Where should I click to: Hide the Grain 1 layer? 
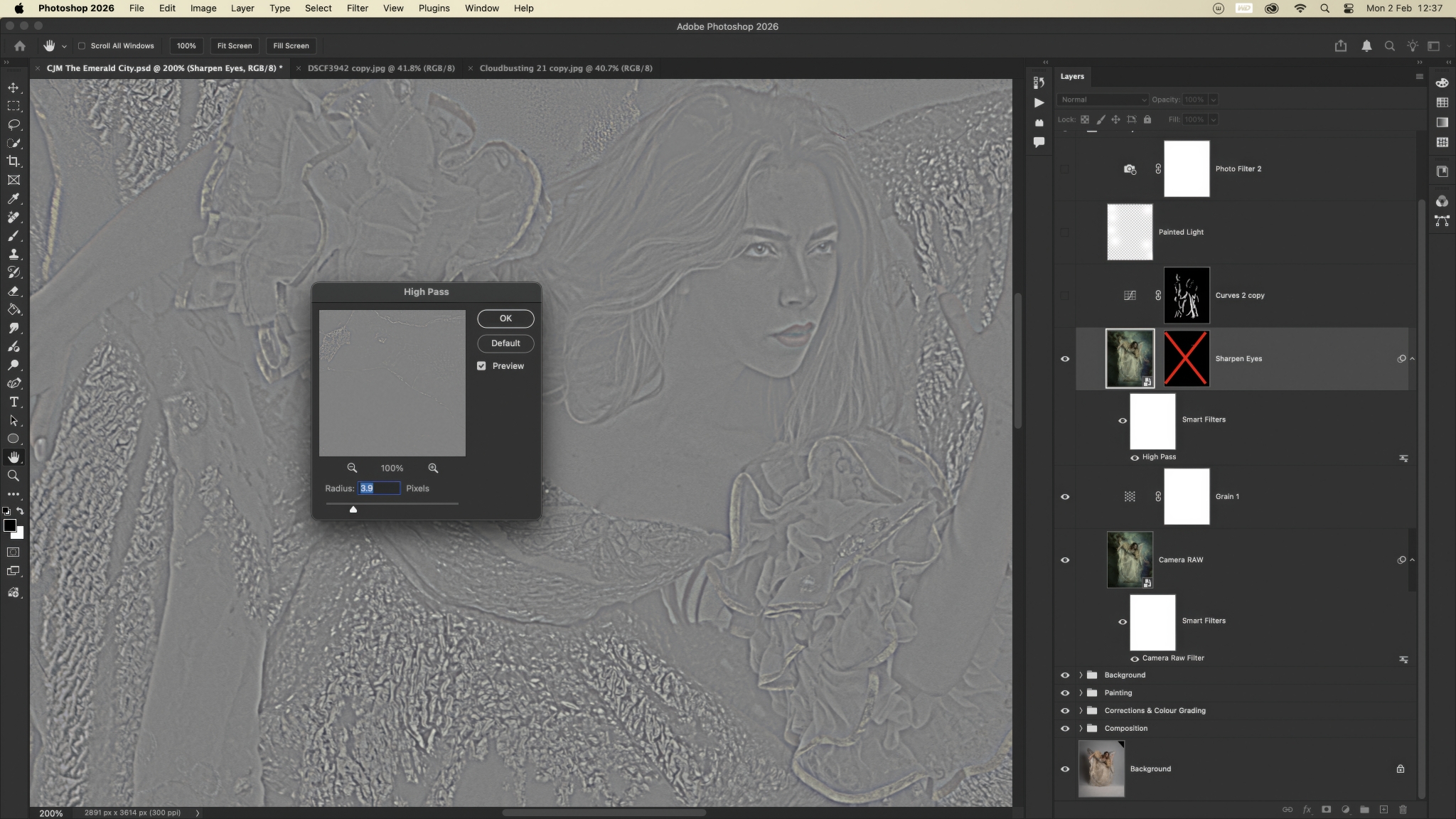(x=1065, y=497)
